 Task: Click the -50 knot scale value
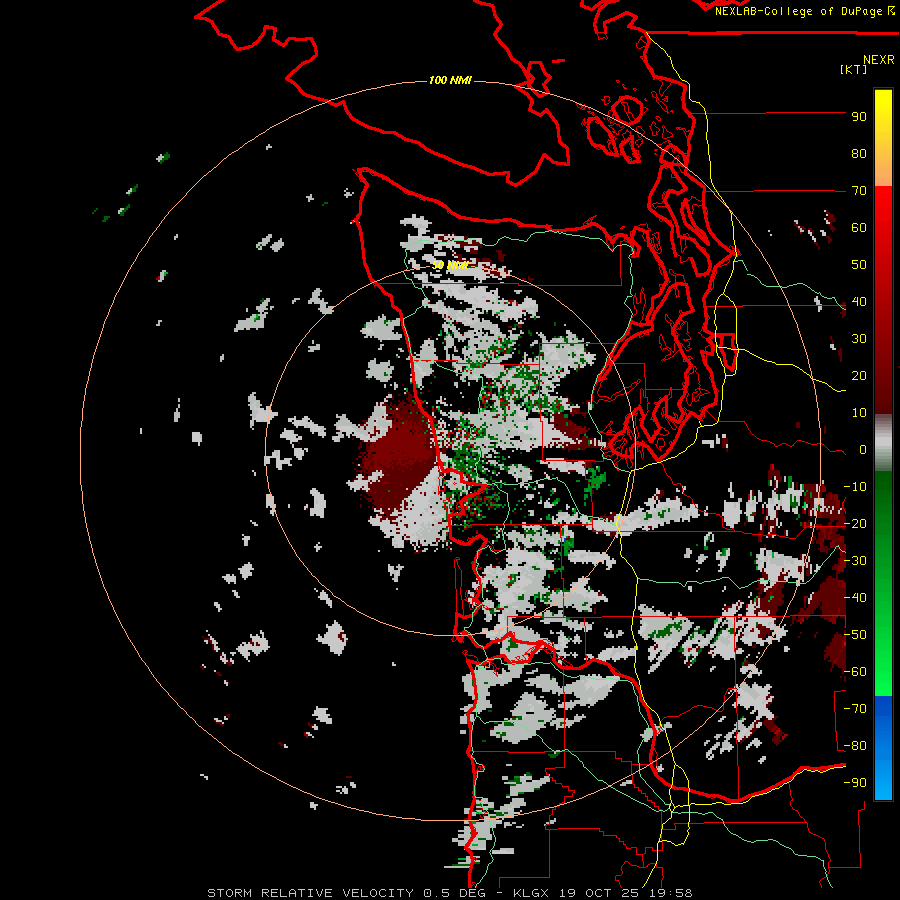coord(855,635)
